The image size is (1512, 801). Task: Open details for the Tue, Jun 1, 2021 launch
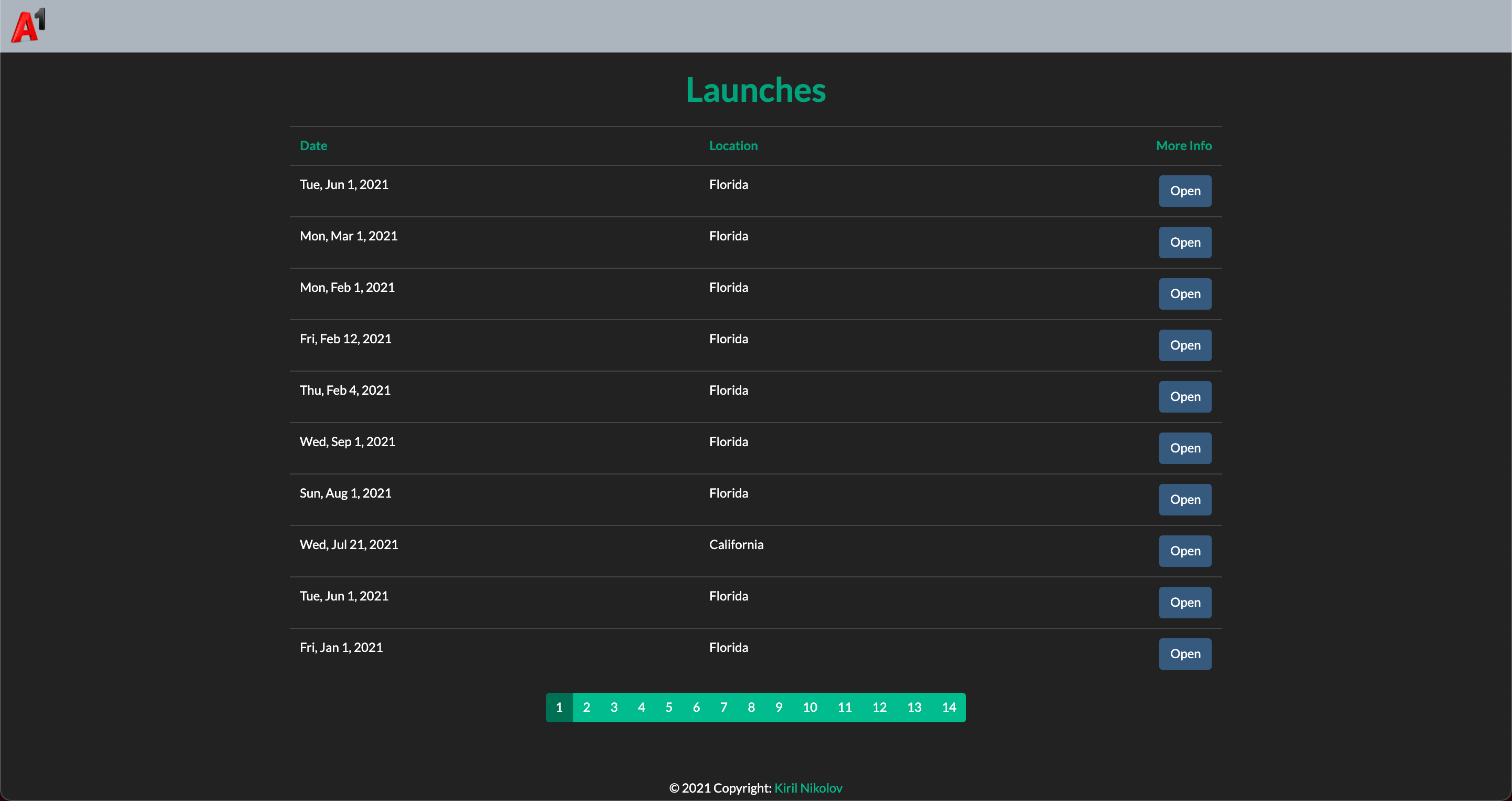click(1184, 191)
